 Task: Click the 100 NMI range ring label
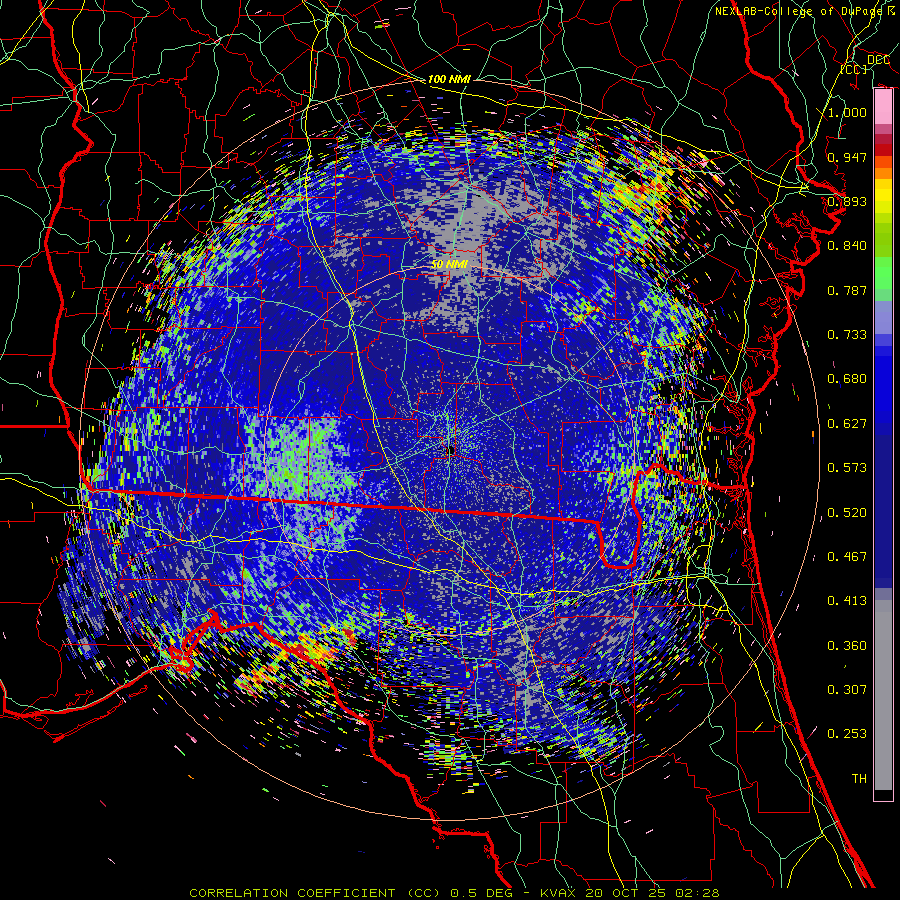(449, 79)
